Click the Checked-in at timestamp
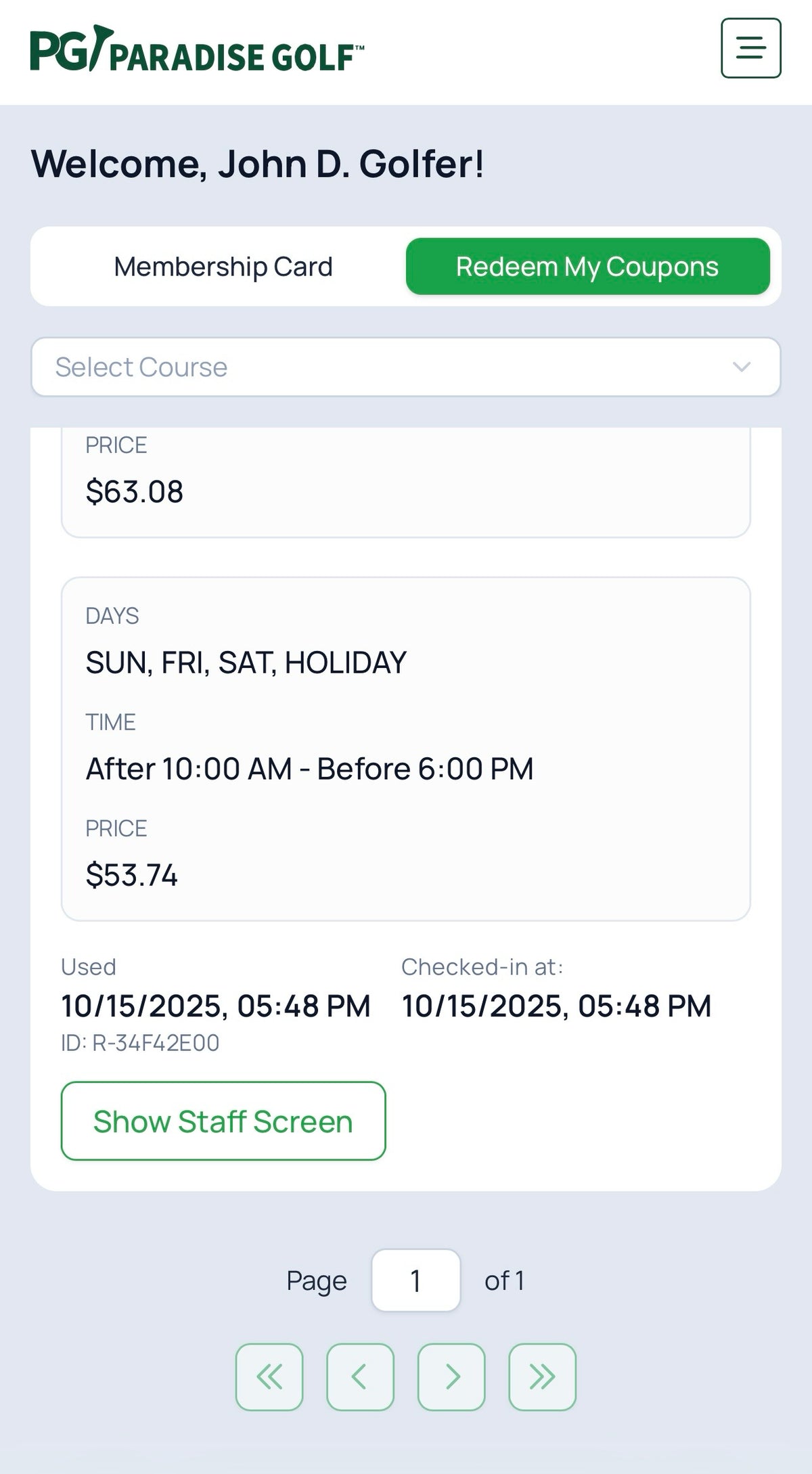The height and width of the screenshot is (1474, 812). [556, 1006]
